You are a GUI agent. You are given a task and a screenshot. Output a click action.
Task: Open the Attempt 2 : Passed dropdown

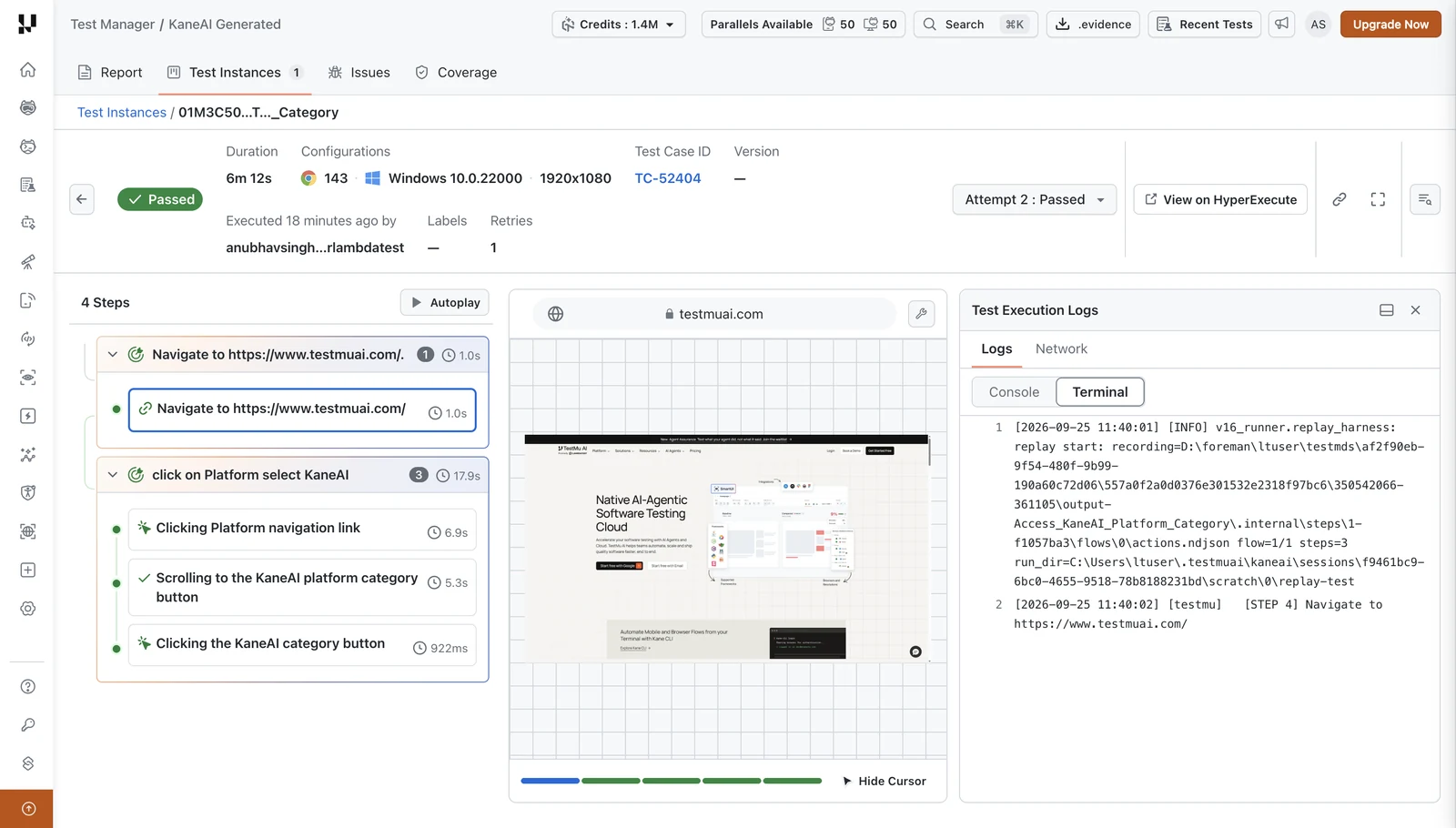[x=1035, y=199]
